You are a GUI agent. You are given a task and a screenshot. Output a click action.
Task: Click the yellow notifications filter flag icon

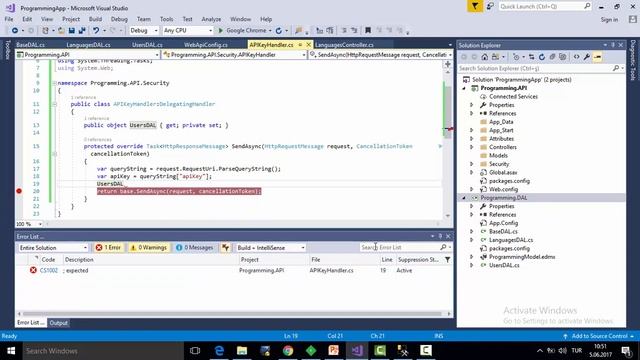pos(475,6)
